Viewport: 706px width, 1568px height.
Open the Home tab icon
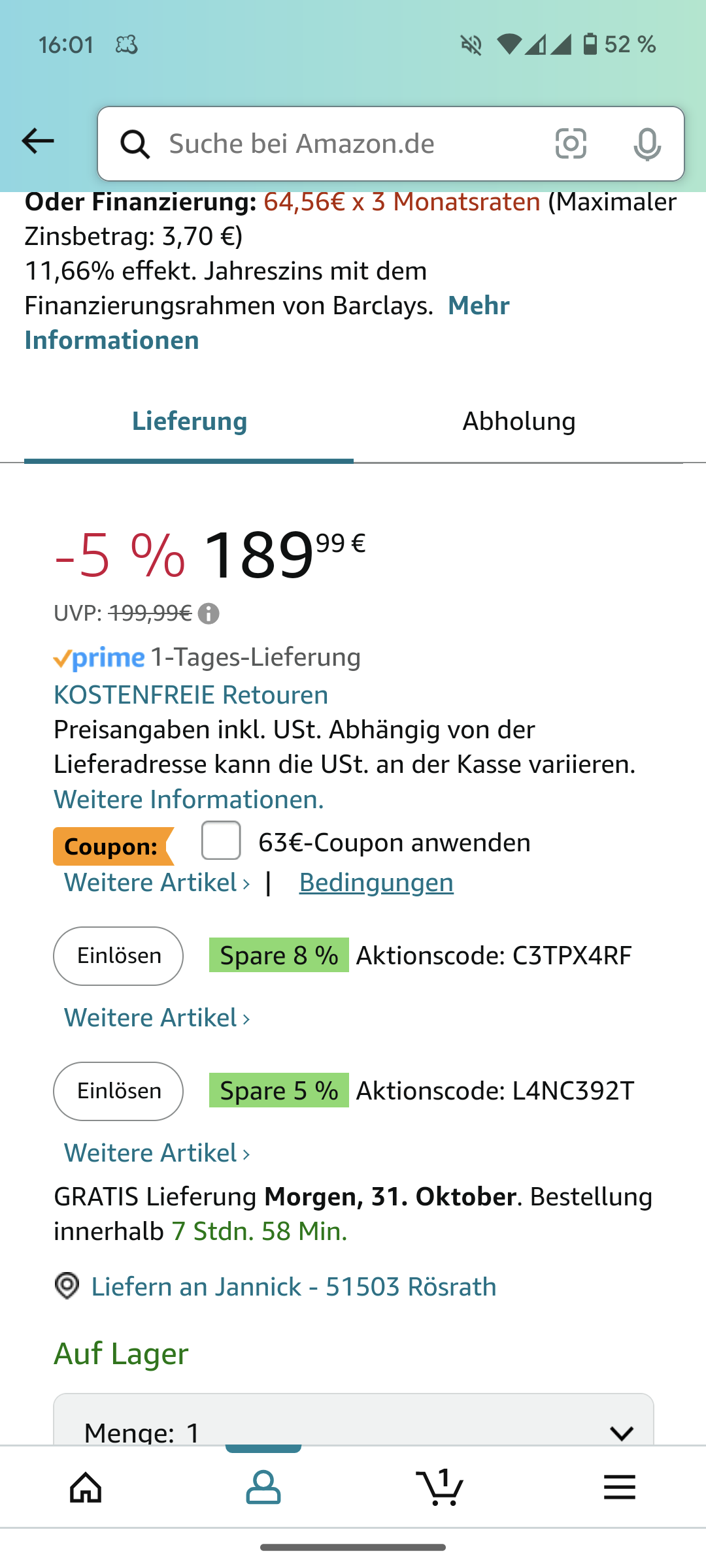click(86, 1488)
